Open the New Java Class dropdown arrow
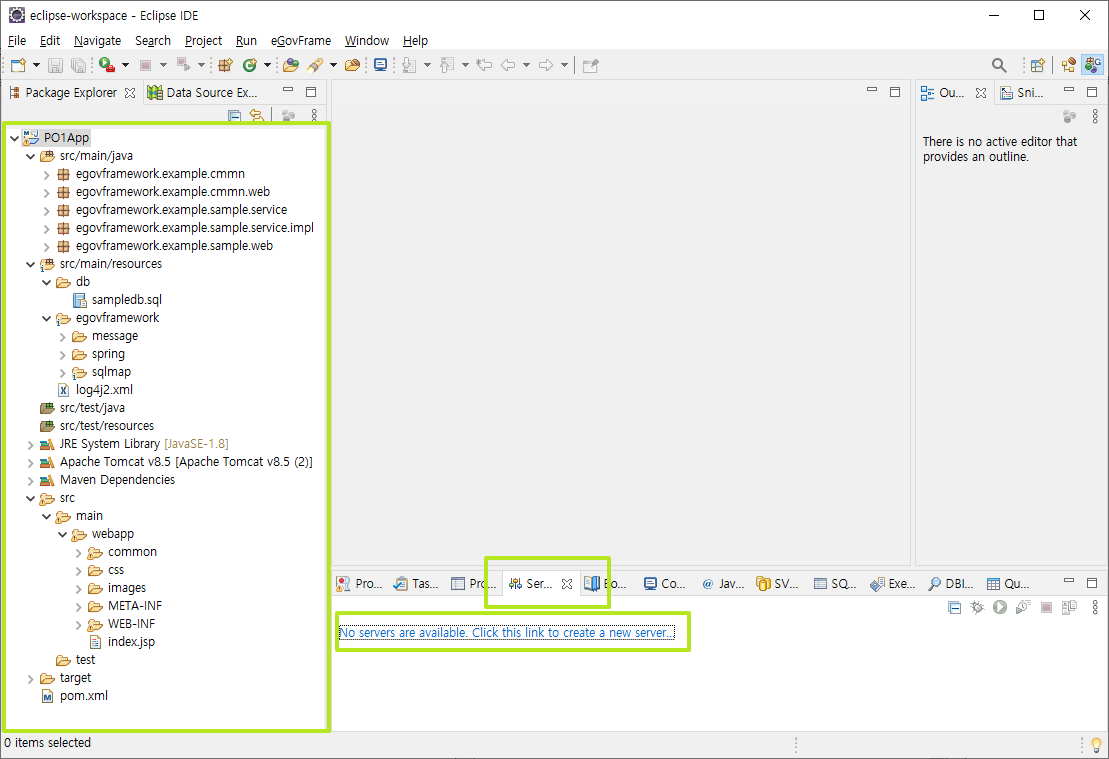 pos(267,65)
